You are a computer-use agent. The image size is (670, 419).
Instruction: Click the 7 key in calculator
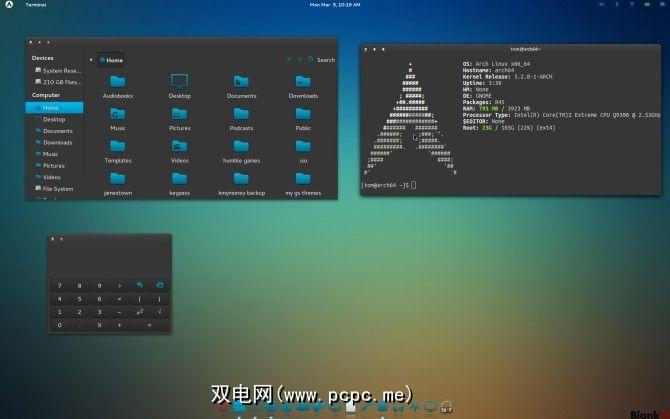(59, 285)
